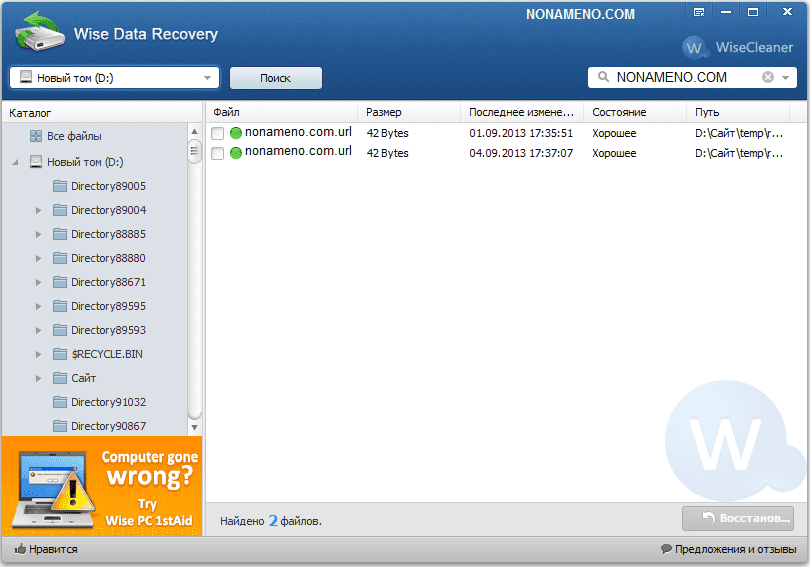The height and width of the screenshot is (567, 810).
Task: Check the first nonameno.com.url file checkbox
Action: 218,133
